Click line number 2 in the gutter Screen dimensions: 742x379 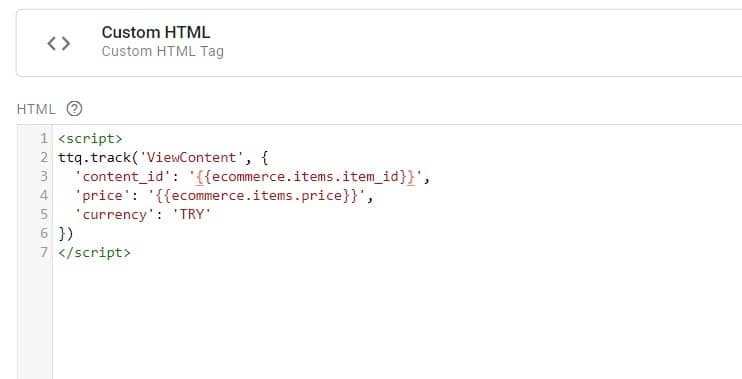click(x=44, y=158)
